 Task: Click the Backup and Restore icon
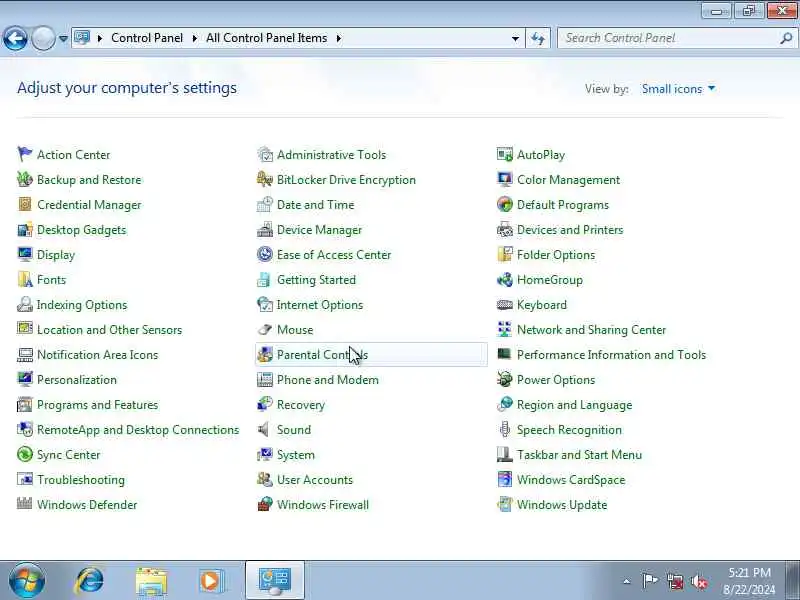24,179
